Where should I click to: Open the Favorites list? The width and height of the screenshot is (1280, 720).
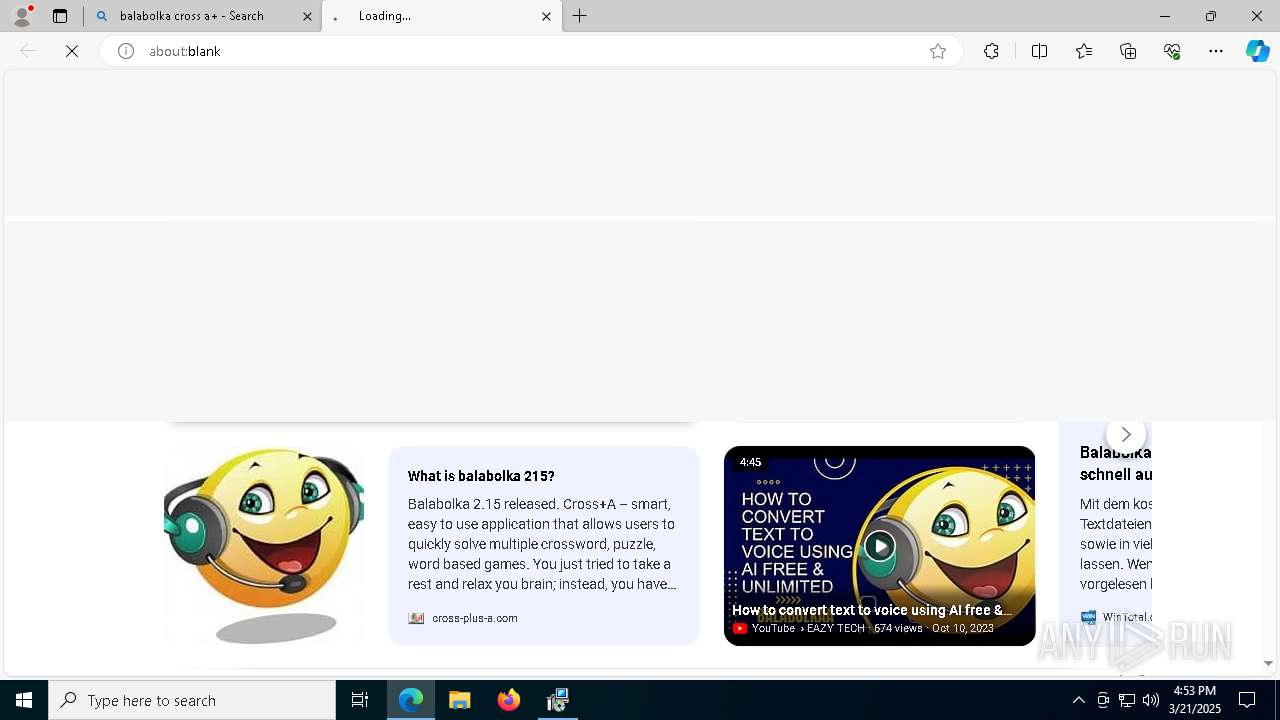tap(1084, 51)
